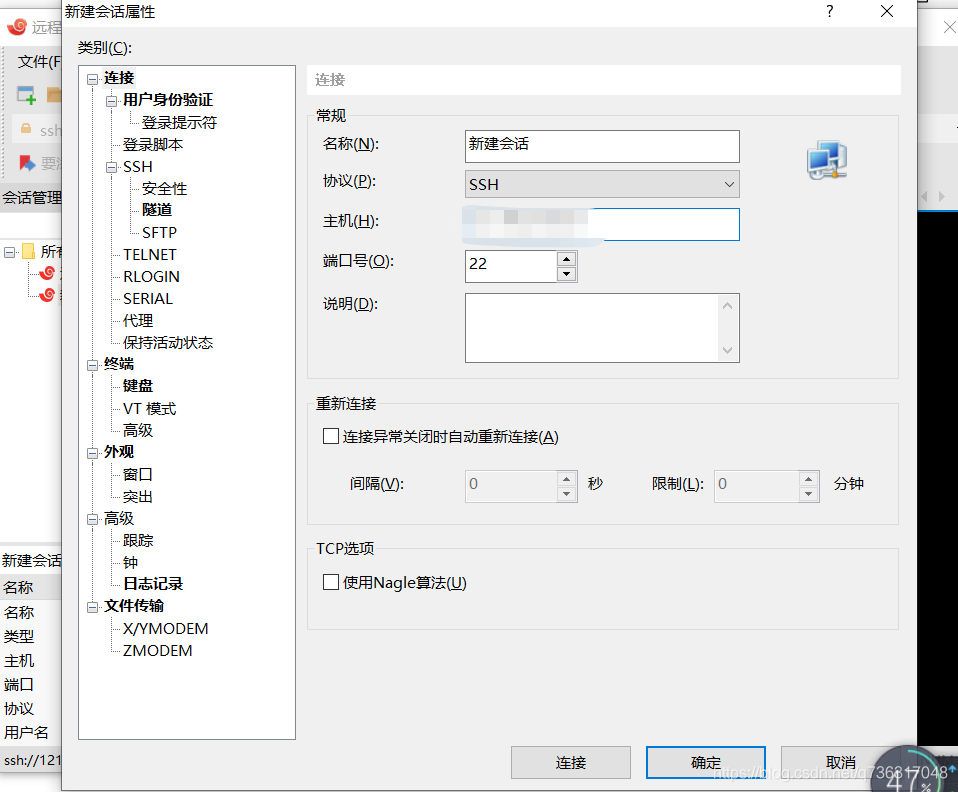Click the lock icon in Xshell address bar
The image size is (958, 792).
(x=26, y=129)
